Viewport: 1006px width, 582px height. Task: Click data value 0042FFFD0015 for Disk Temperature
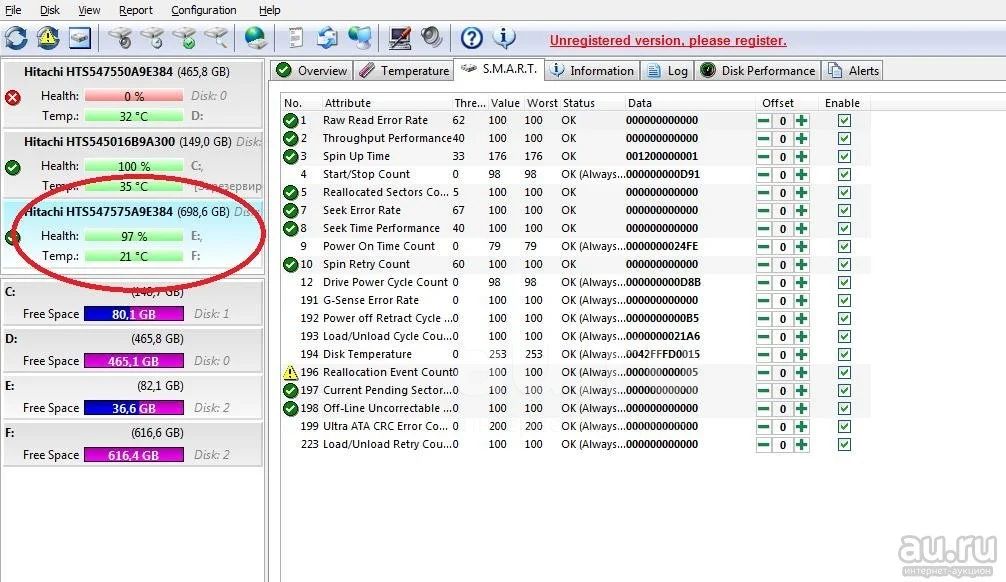[x=663, y=354]
